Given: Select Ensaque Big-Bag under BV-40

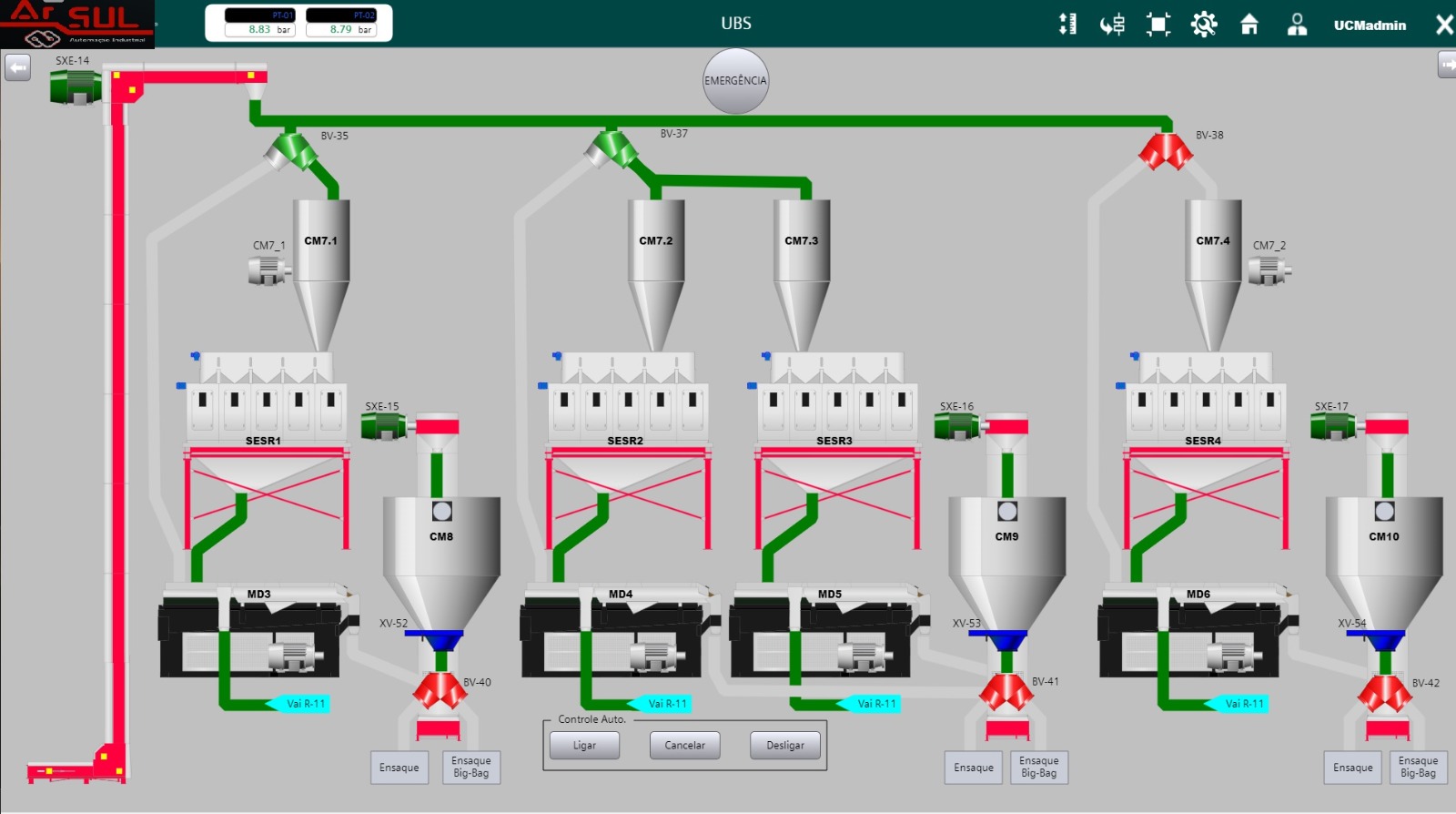Looking at the screenshot, I should [x=470, y=767].
